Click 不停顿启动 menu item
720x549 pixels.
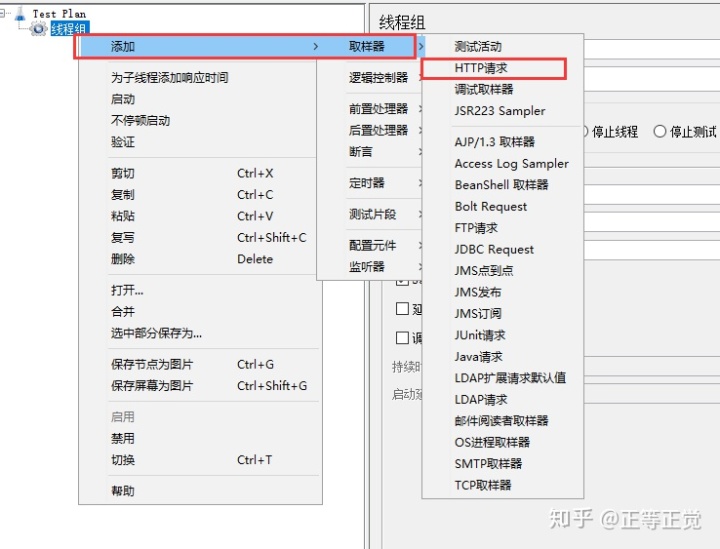coord(198,121)
